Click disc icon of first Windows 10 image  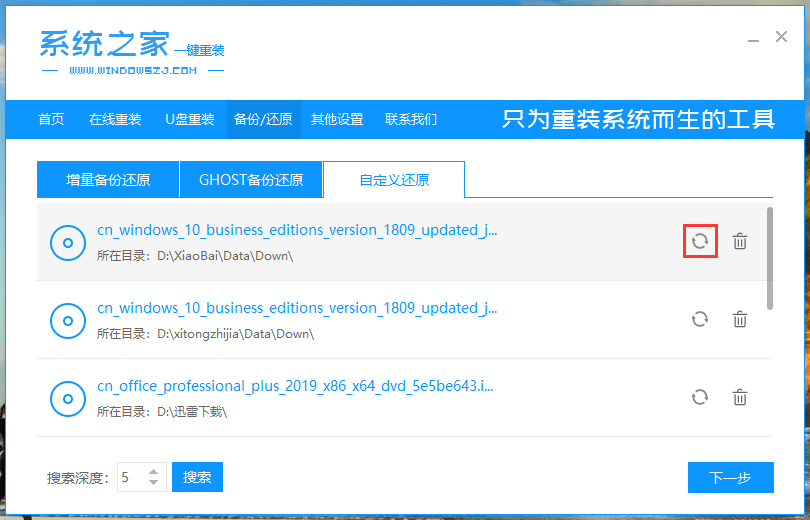coord(68,242)
